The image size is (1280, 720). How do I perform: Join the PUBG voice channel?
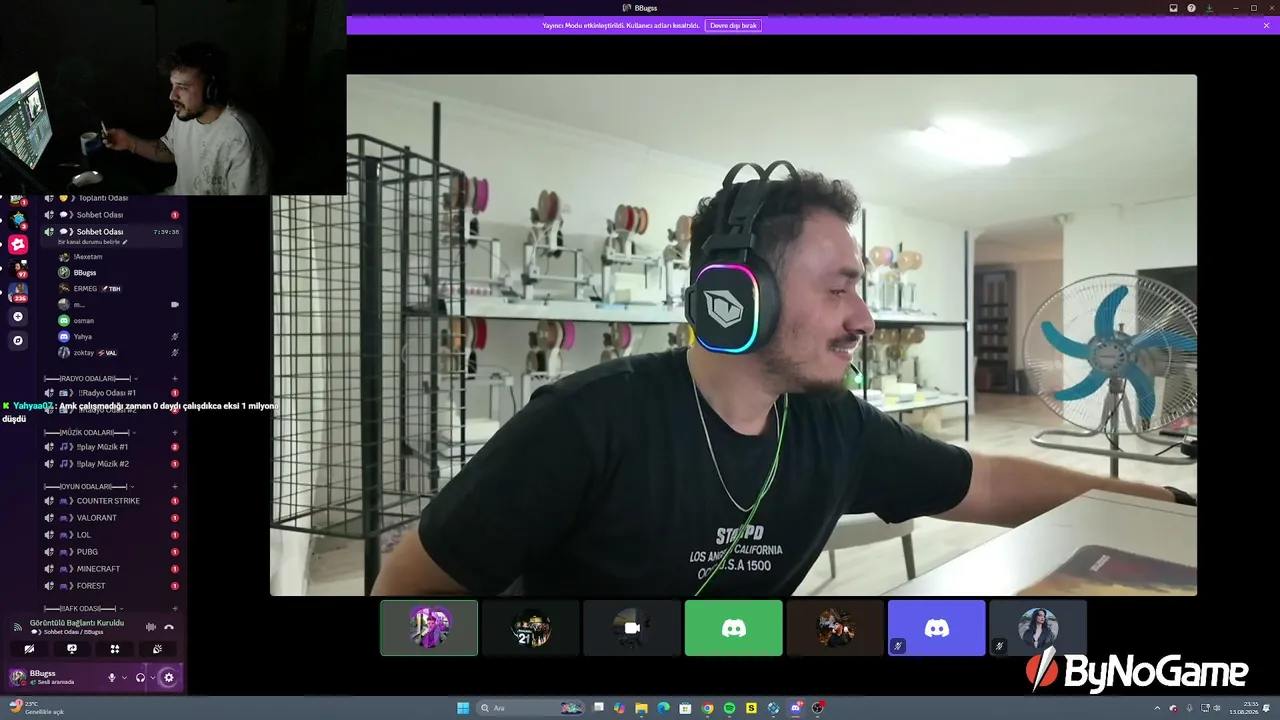pos(112,552)
